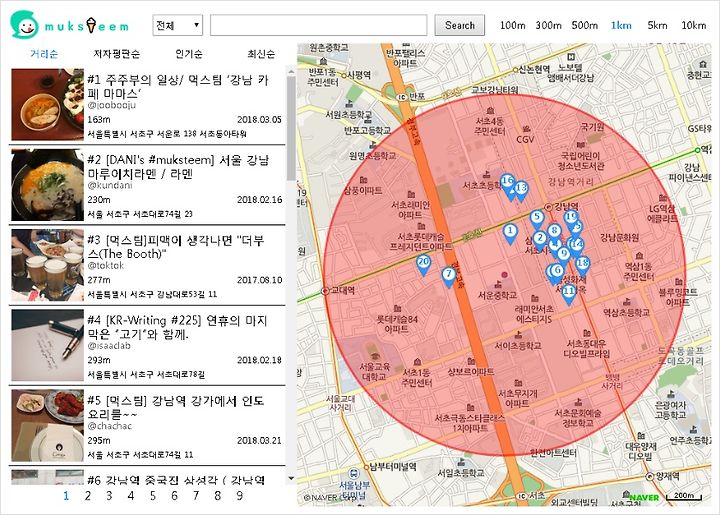Click author @chachac
This screenshot has height=515, width=720.
pos(110,426)
